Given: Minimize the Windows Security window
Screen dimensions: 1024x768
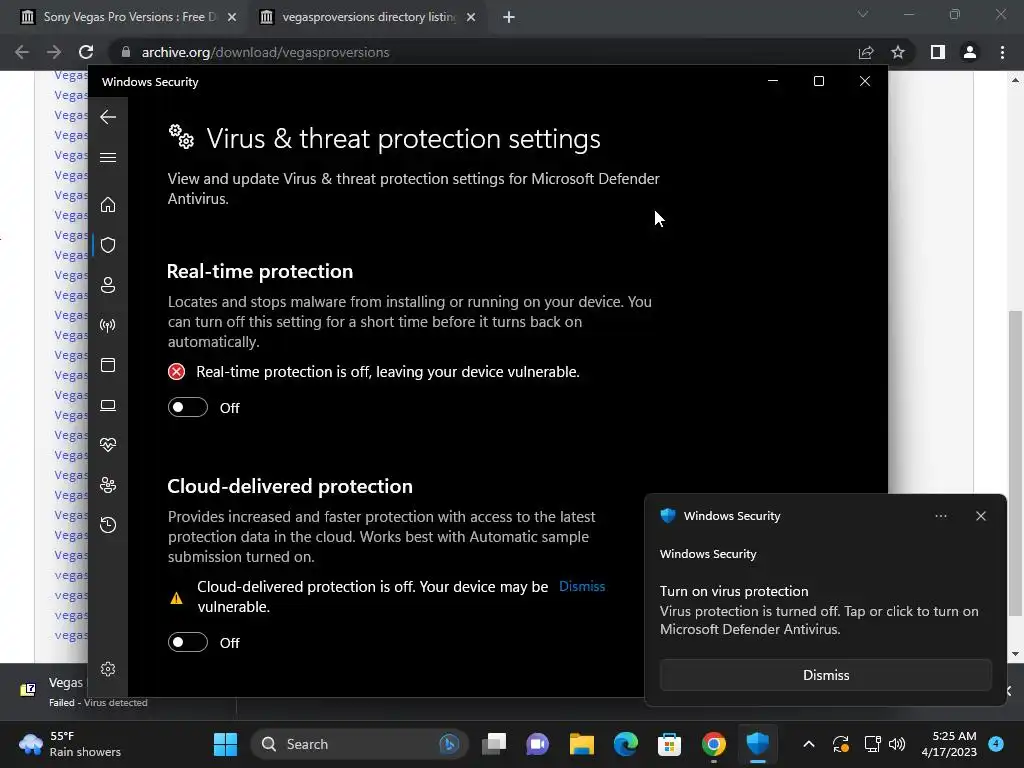Looking at the screenshot, I should (773, 81).
